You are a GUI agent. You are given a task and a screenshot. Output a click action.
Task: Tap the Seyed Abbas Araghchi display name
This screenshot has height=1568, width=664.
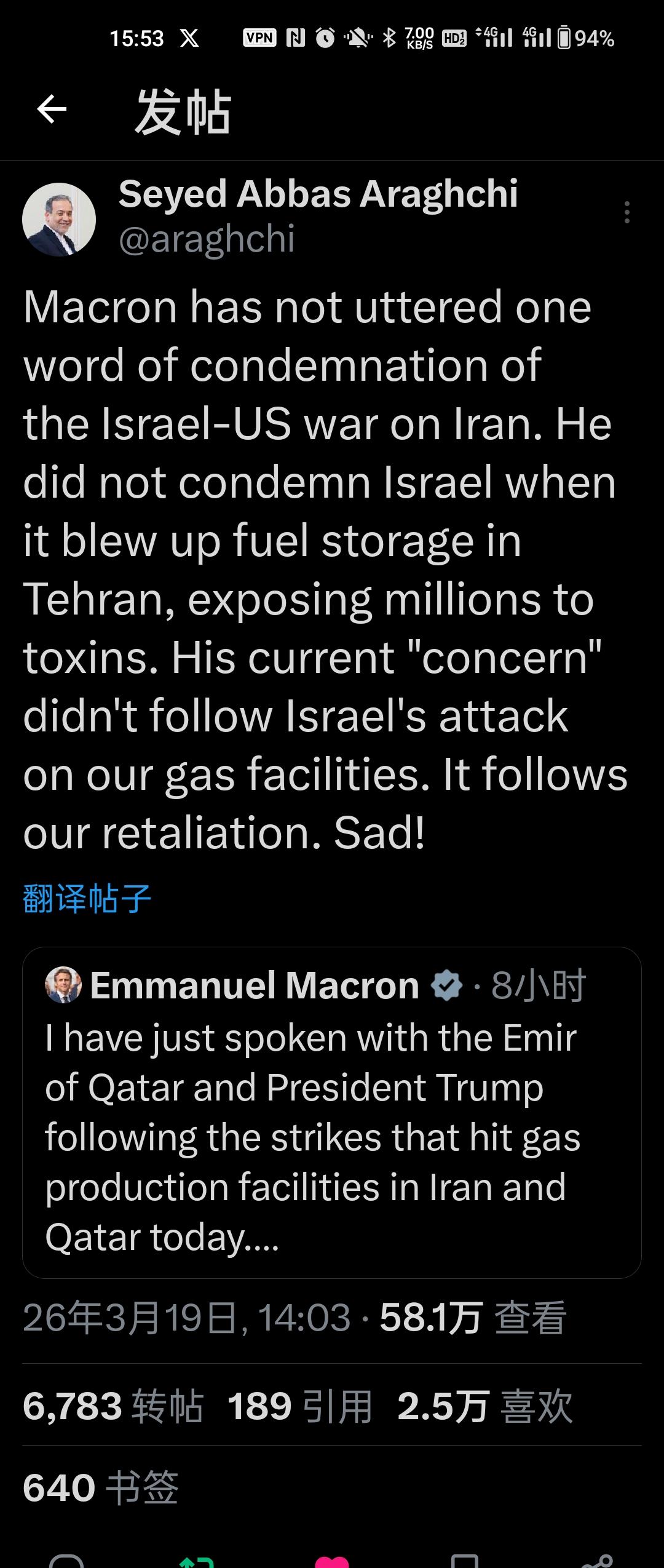coord(318,194)
